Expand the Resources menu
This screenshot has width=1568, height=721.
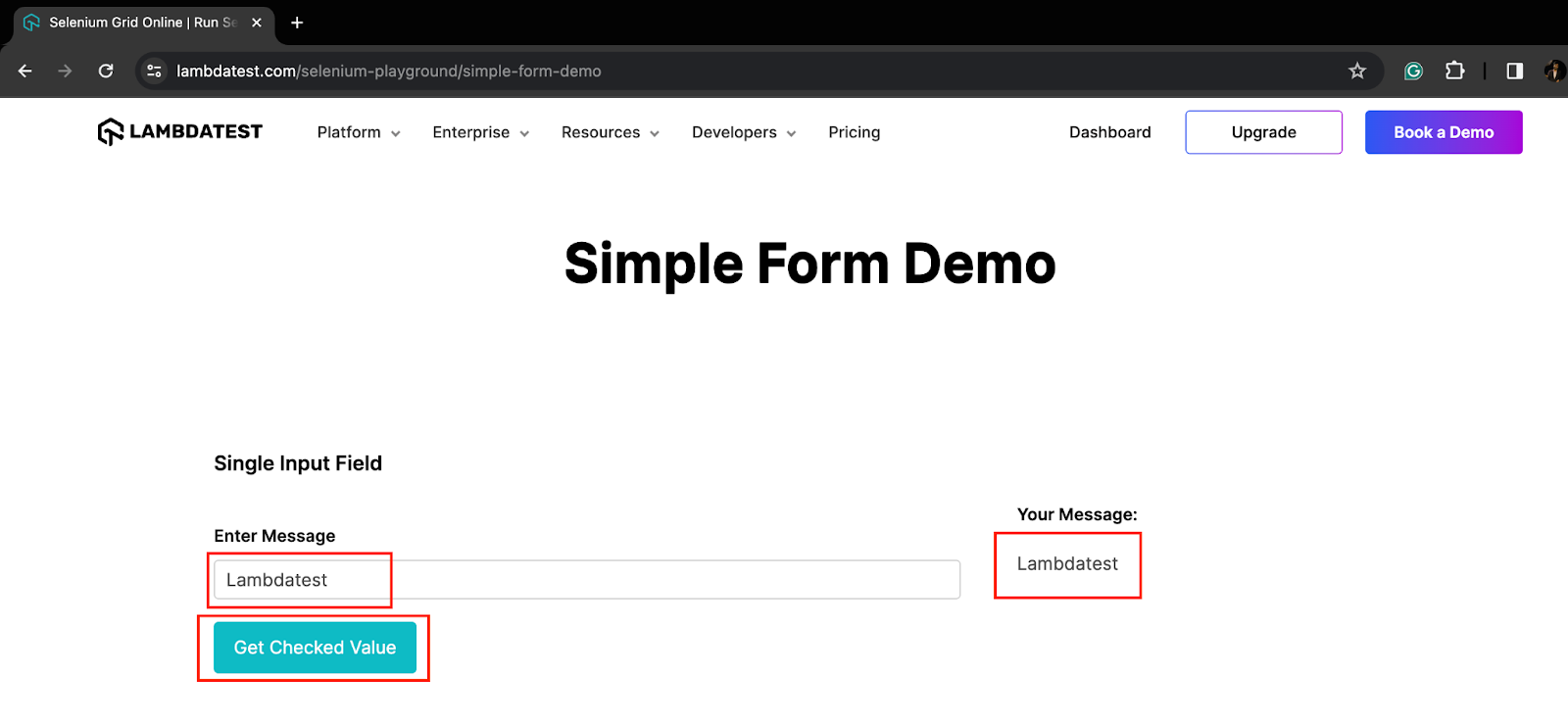click(611, 132)
